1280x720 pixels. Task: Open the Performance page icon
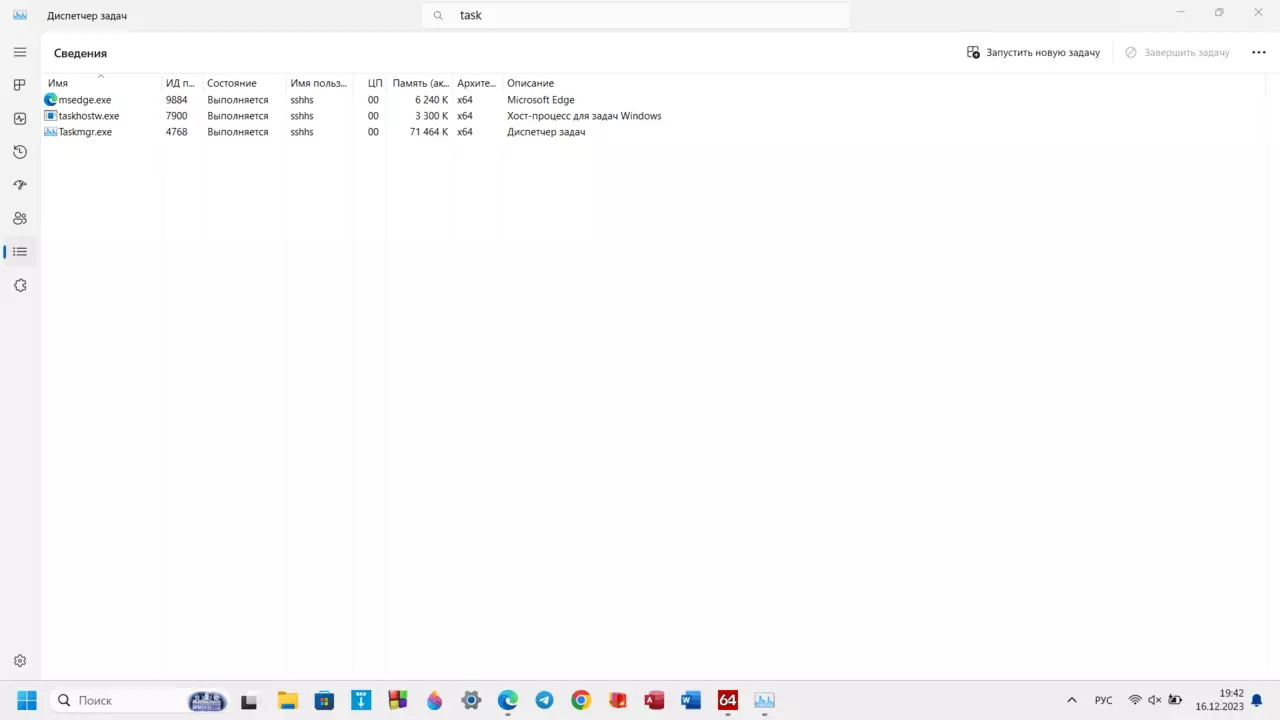[x=20, y=118]
